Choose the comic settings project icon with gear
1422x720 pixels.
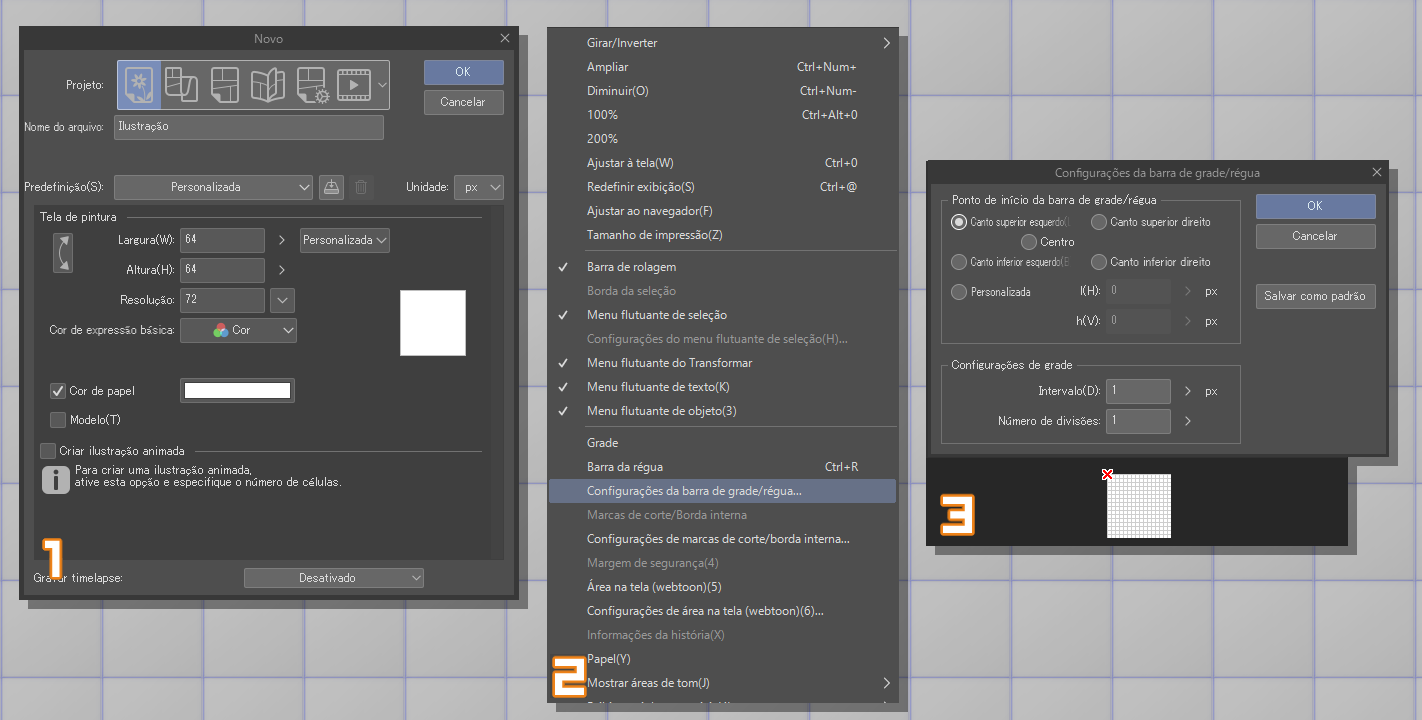(312, 85)
